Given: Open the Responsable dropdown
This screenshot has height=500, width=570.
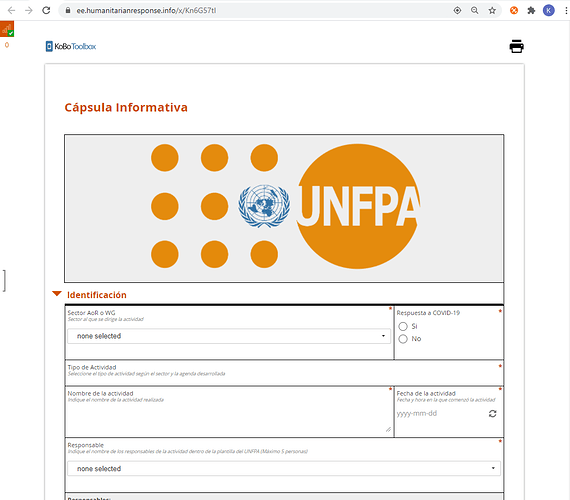Looking at the screenshot, I should [x=284, y=468].
